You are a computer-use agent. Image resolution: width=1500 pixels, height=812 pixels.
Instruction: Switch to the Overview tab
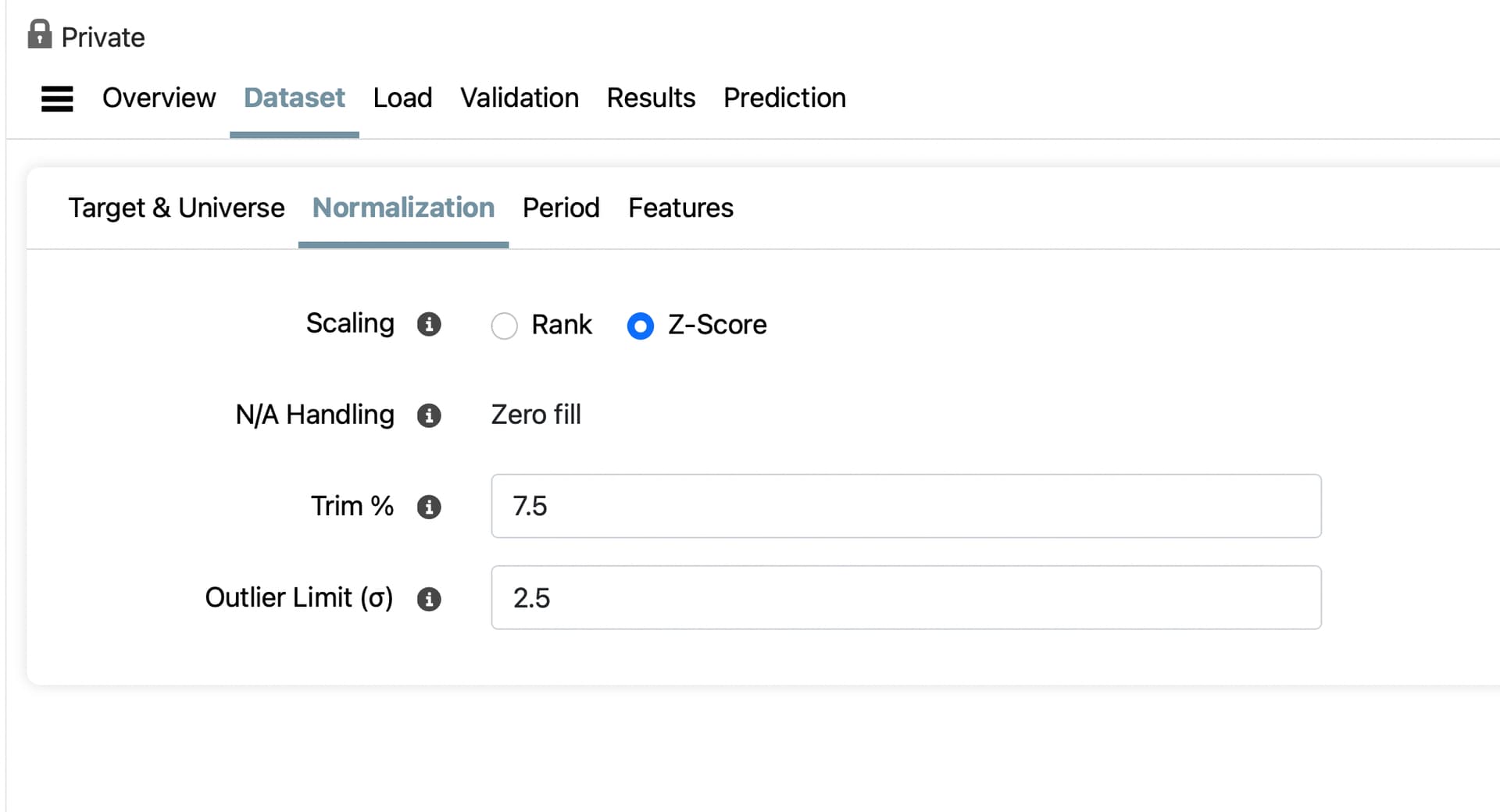159,98
